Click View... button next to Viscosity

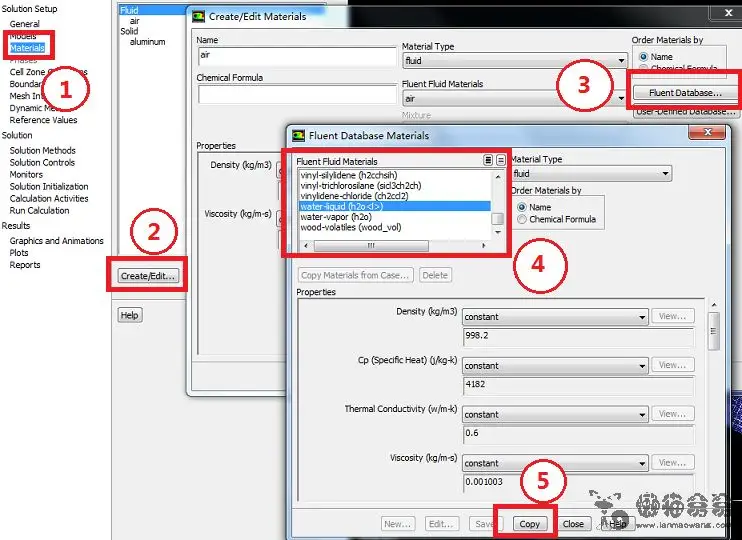pyautogui.click(x=672, y=462)
